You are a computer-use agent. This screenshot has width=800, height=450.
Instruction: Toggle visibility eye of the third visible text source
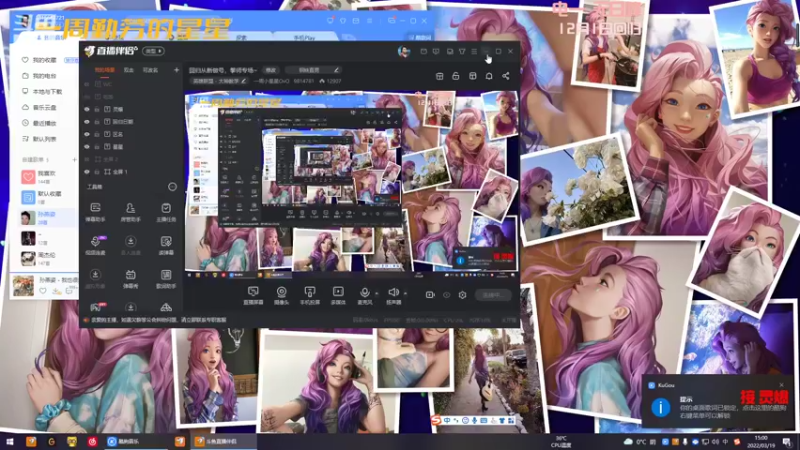87,134
